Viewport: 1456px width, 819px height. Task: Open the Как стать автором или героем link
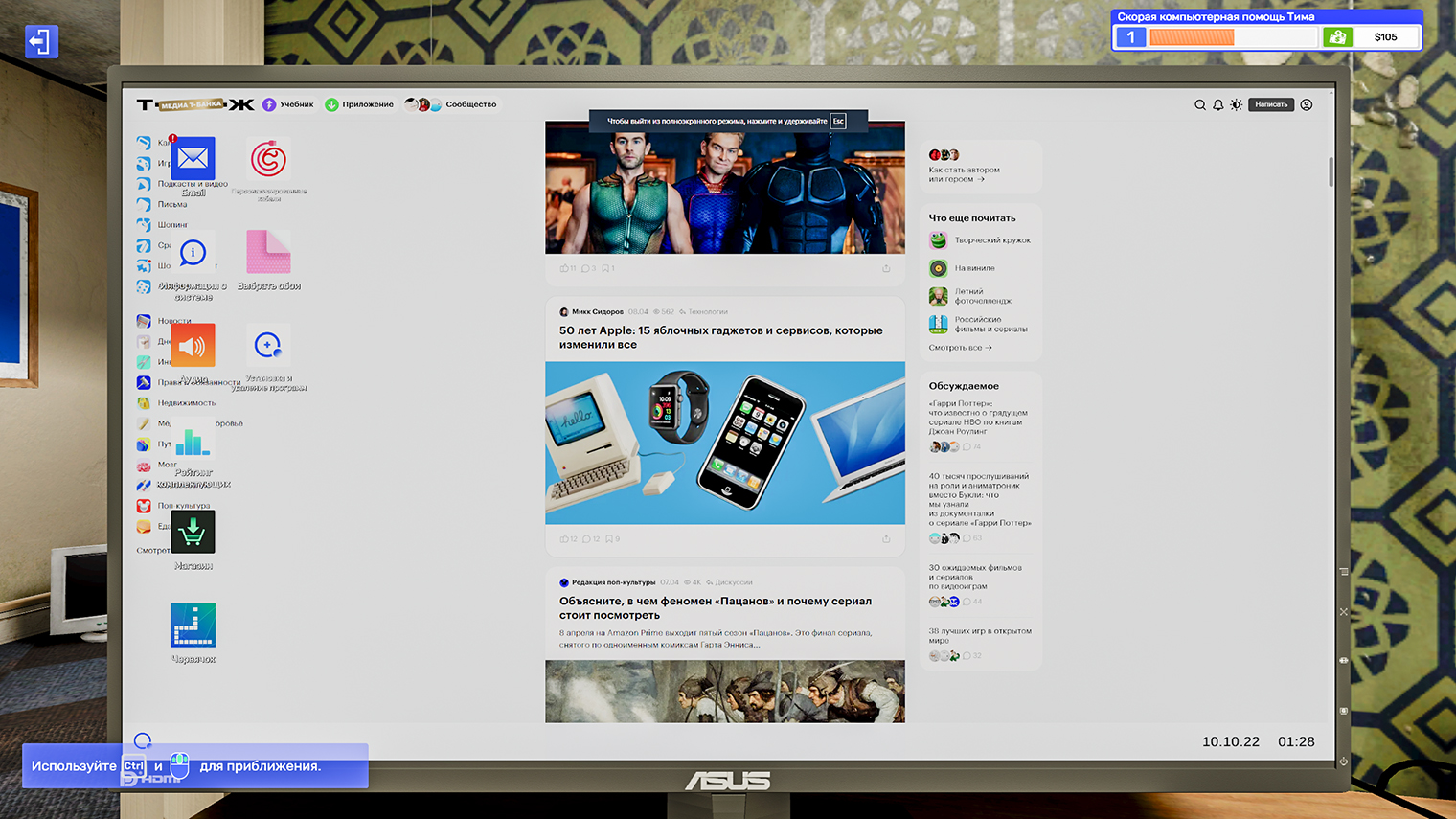964,174
